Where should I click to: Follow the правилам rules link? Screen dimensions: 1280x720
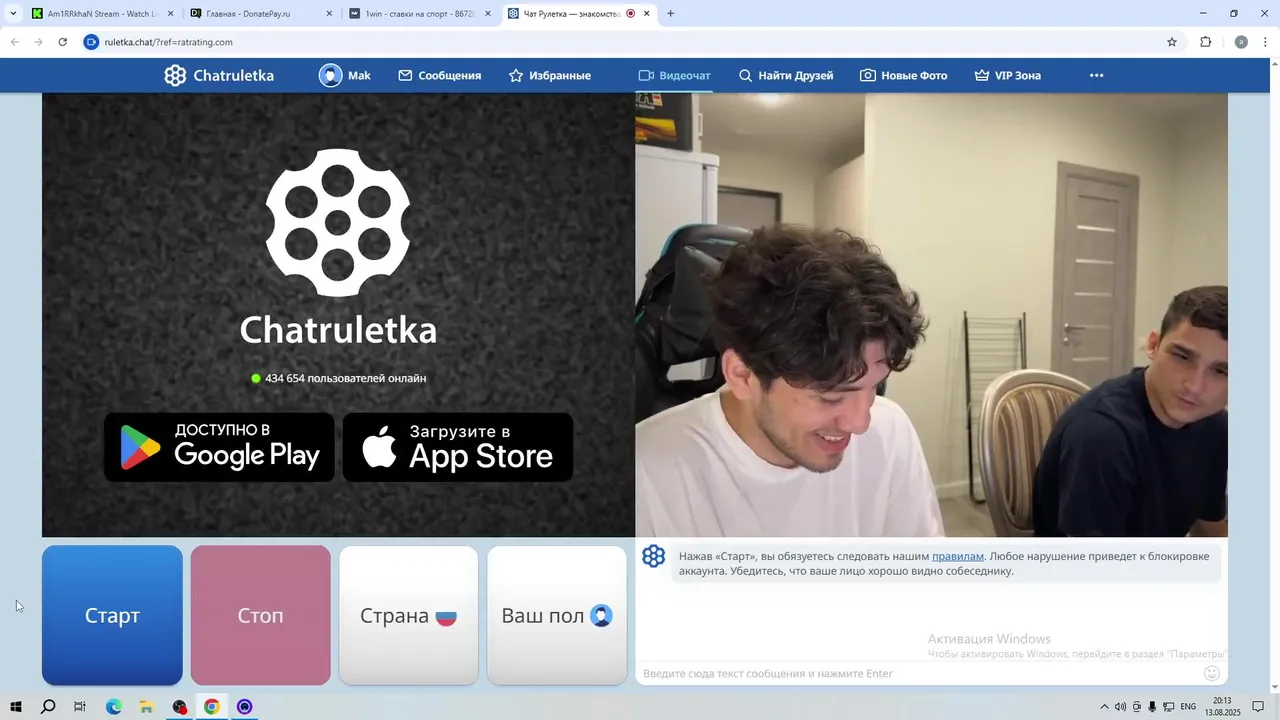958,556
